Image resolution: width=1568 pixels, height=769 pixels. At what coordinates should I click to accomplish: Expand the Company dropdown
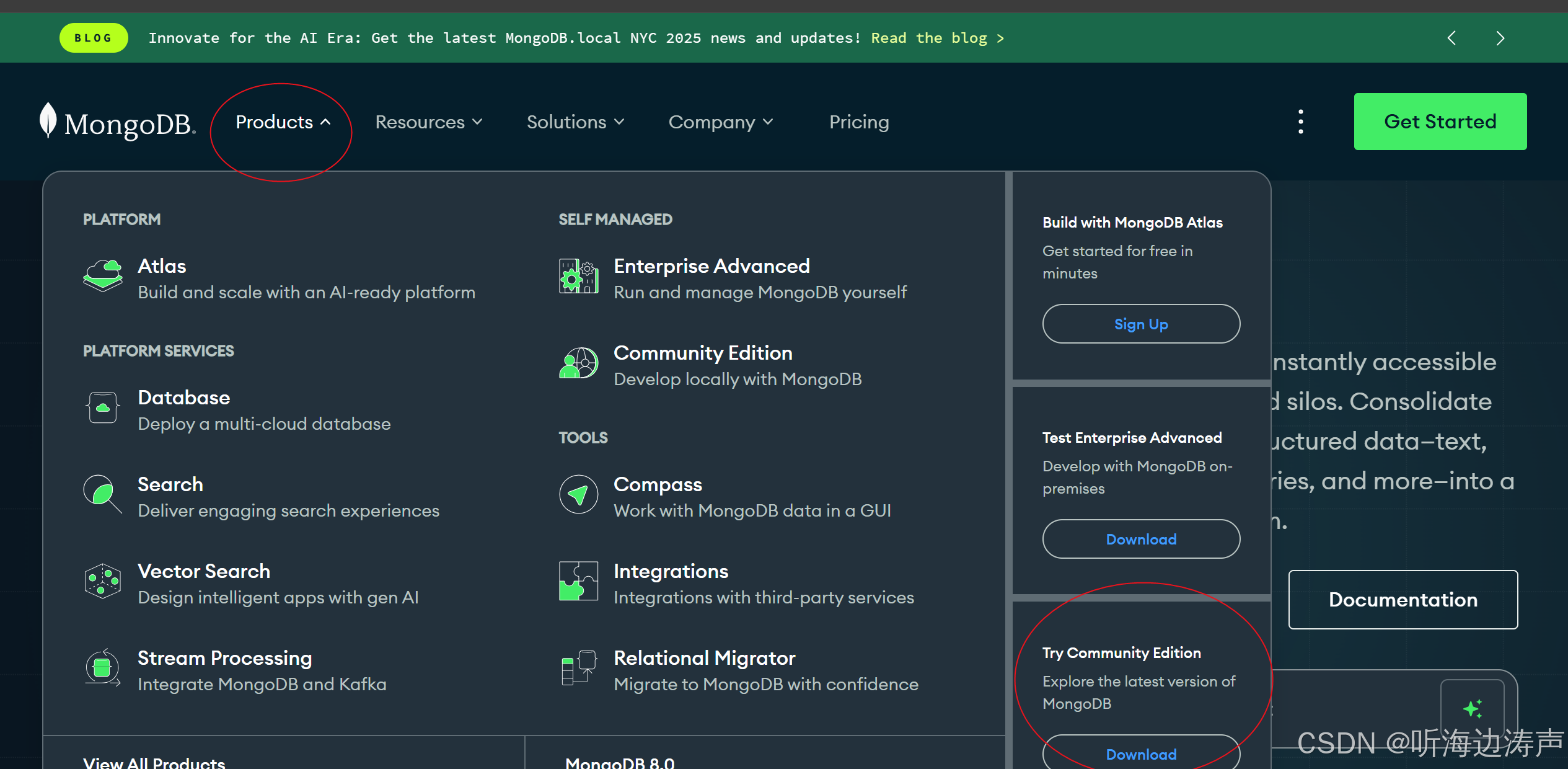[x=720, y=122]
